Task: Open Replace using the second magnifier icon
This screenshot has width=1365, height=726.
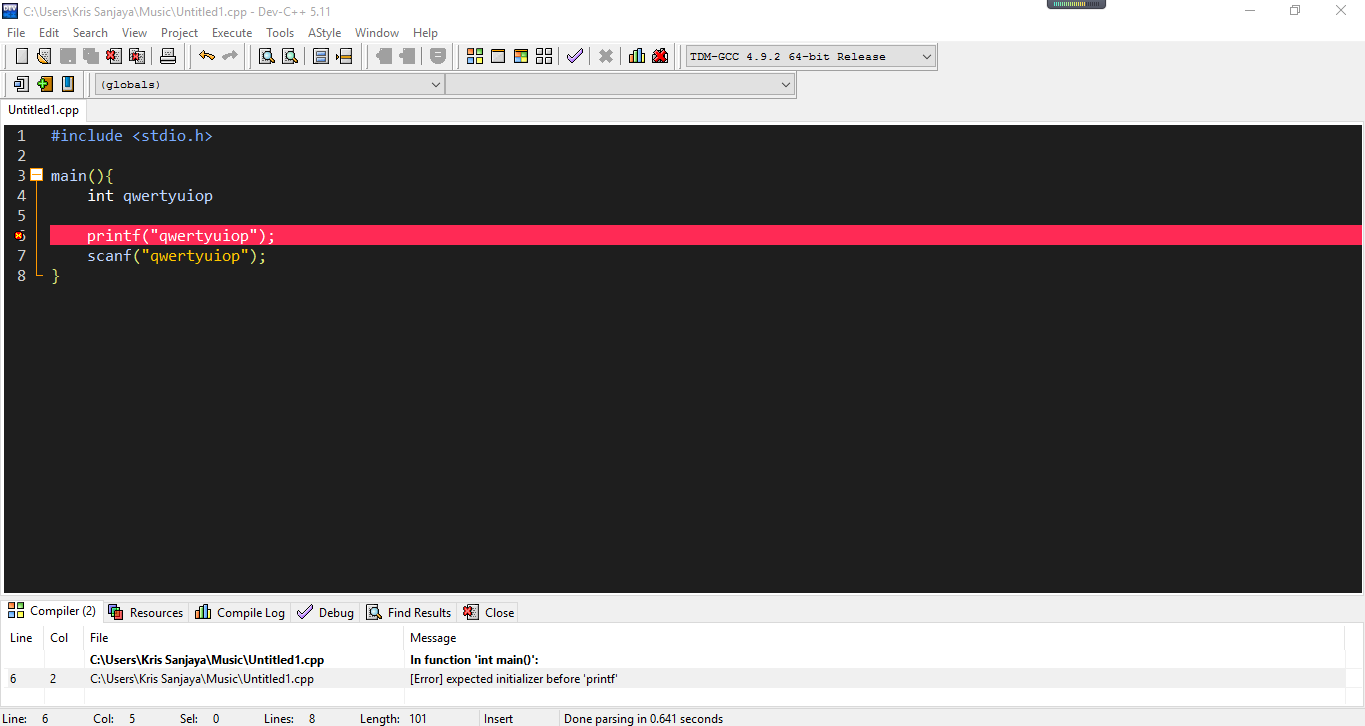Action: click(x=290, y=56)
